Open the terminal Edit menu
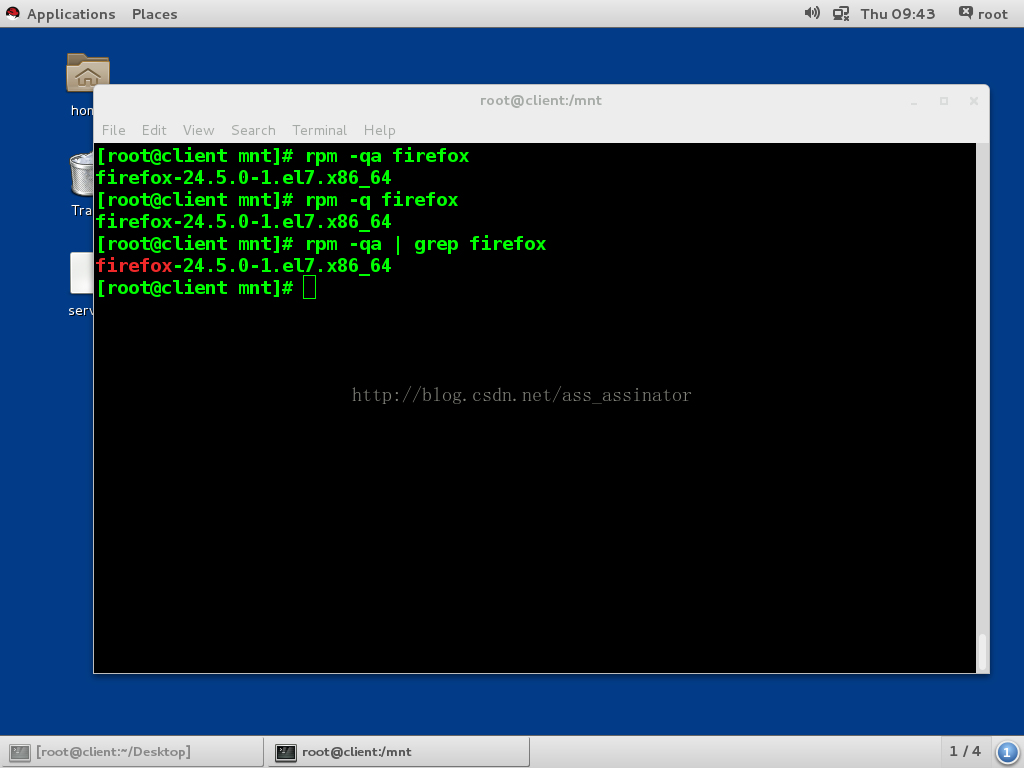Screen dimensions: 1024x768 pos(154,130)
